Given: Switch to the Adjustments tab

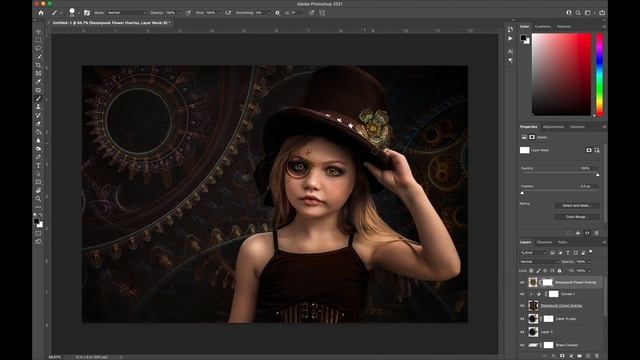Looking at the screenshot, I should 553,127.
